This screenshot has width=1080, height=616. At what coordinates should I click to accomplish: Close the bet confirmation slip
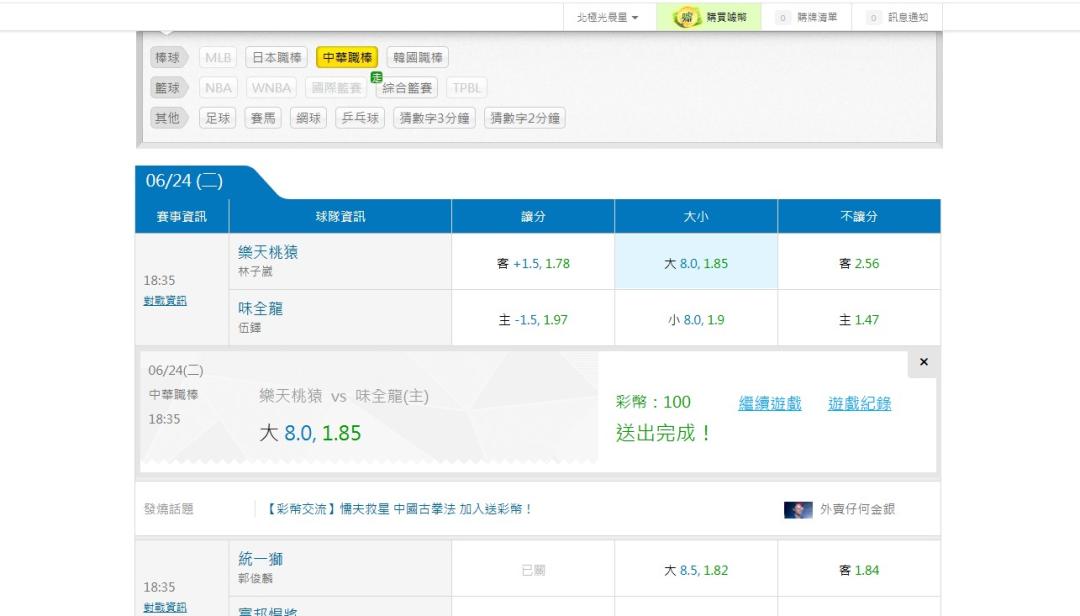924,362
